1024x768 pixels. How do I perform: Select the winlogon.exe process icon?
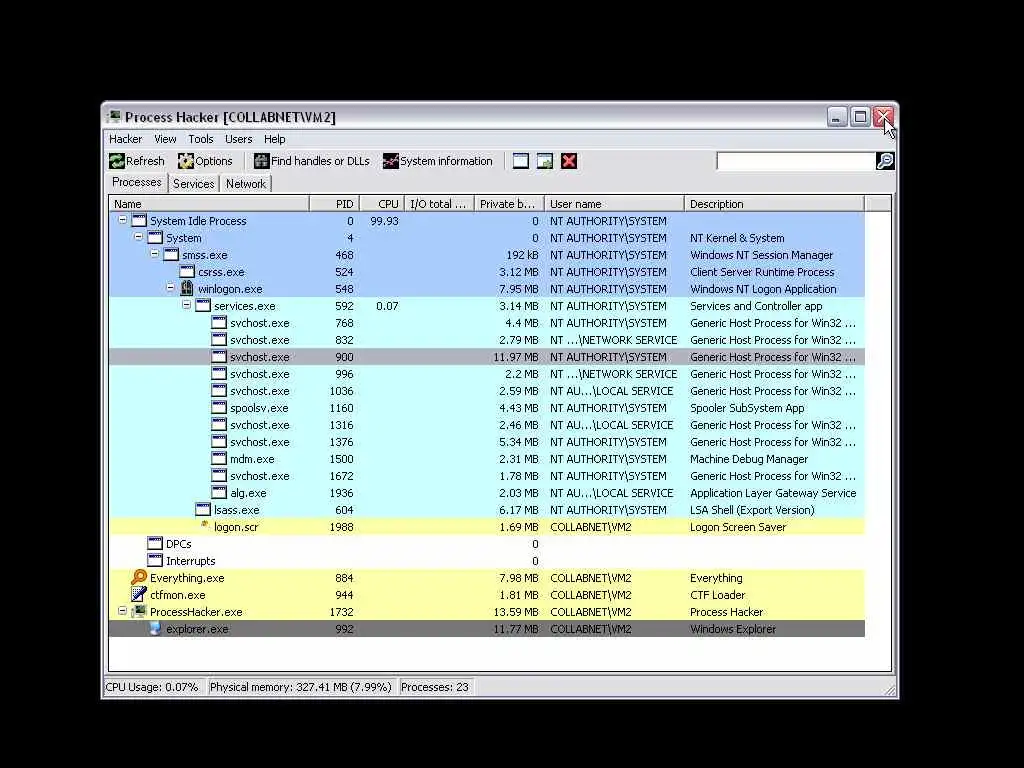[x=187, y=288]
